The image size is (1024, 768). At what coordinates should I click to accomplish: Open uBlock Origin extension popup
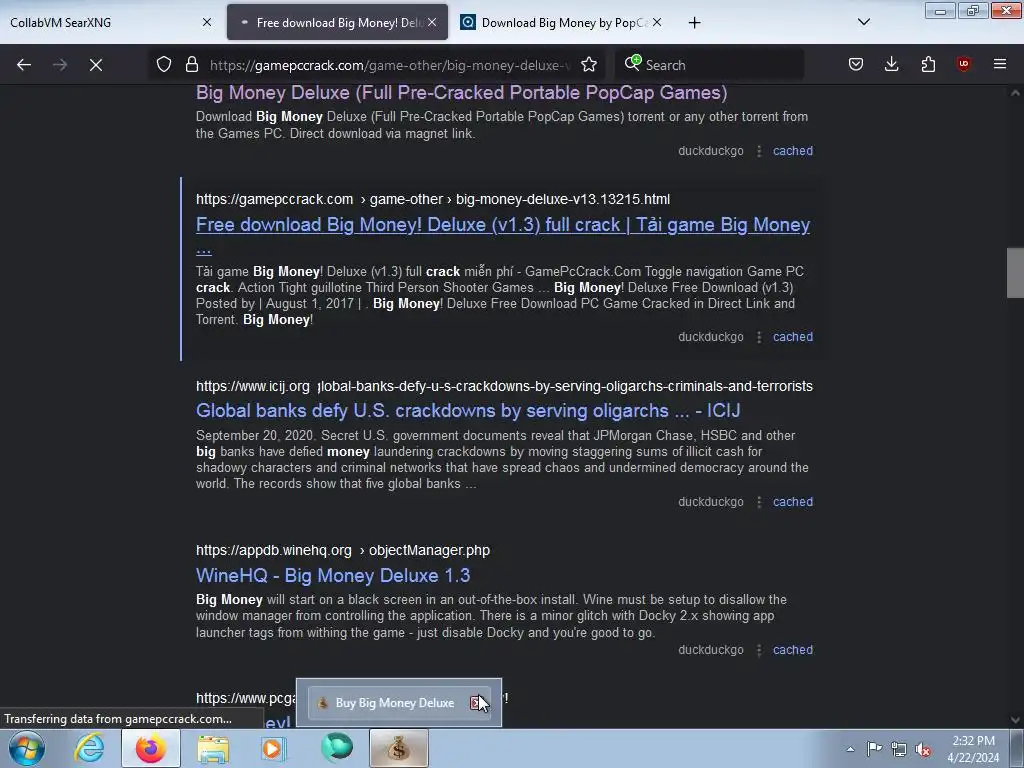click(x=964, y=64)
